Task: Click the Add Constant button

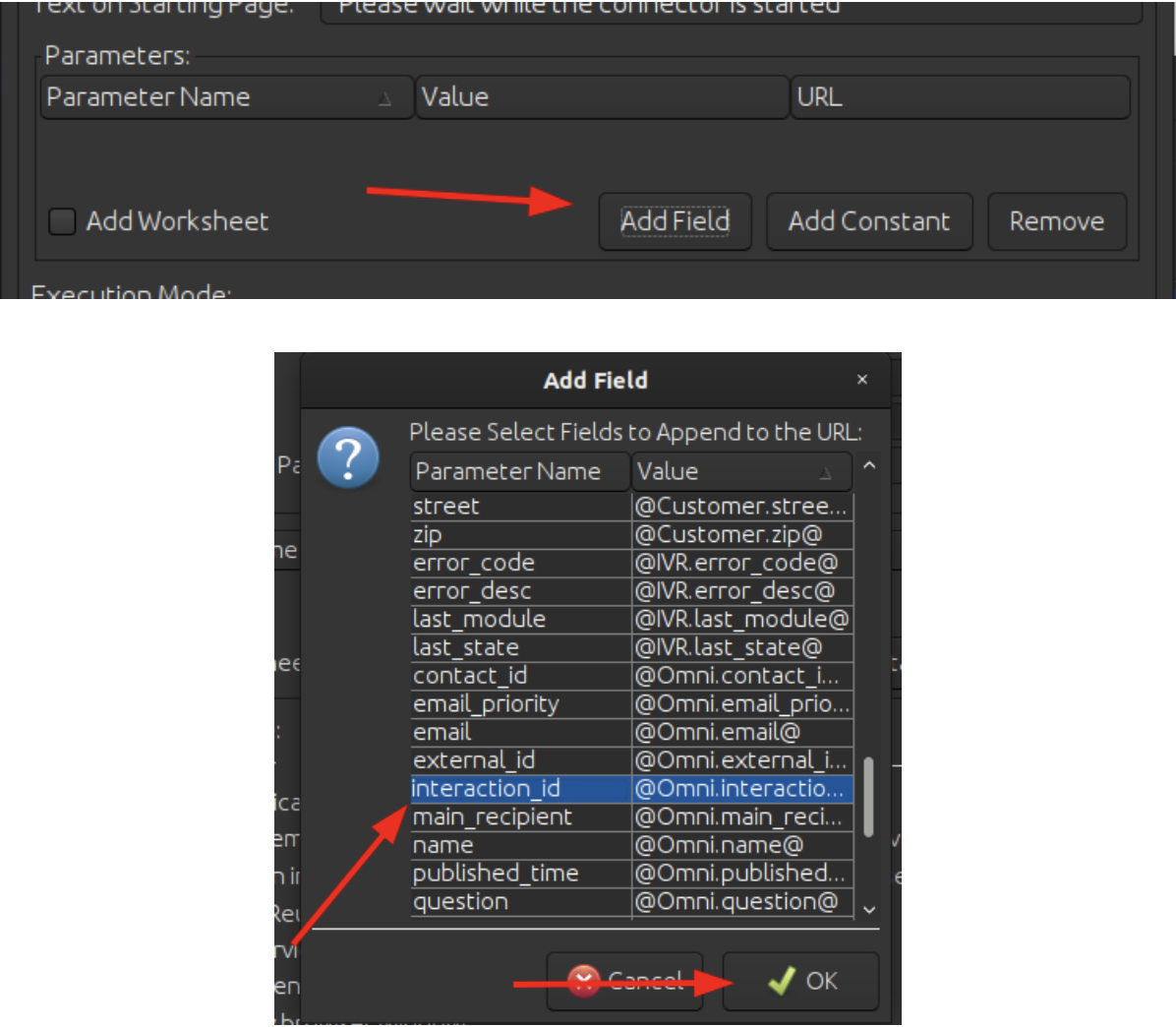Action: coord(869,221)
